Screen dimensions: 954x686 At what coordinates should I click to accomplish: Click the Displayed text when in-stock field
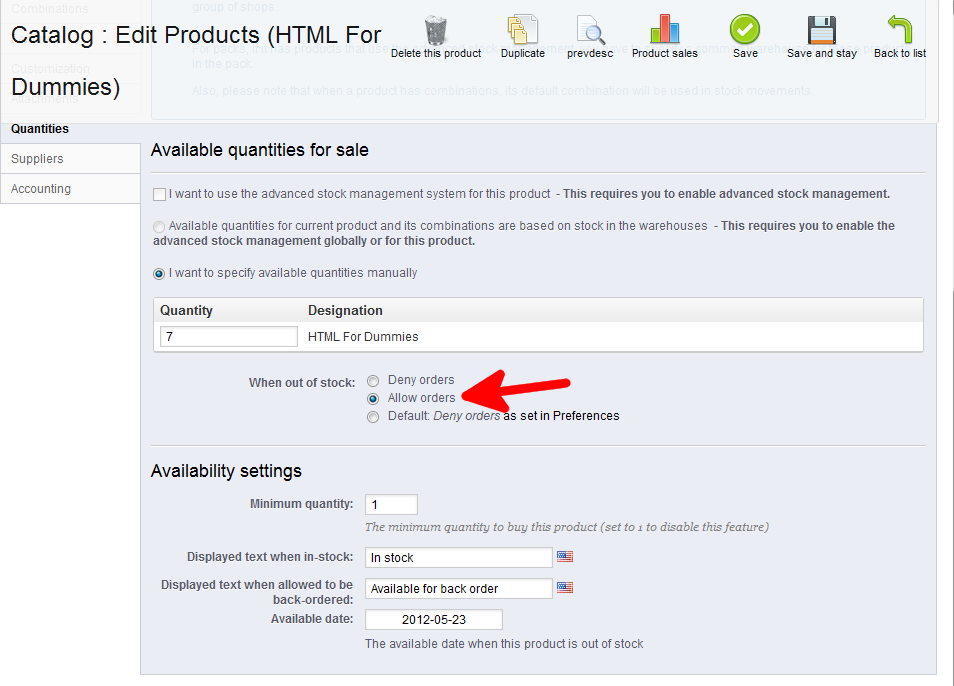tap(459, 557)
